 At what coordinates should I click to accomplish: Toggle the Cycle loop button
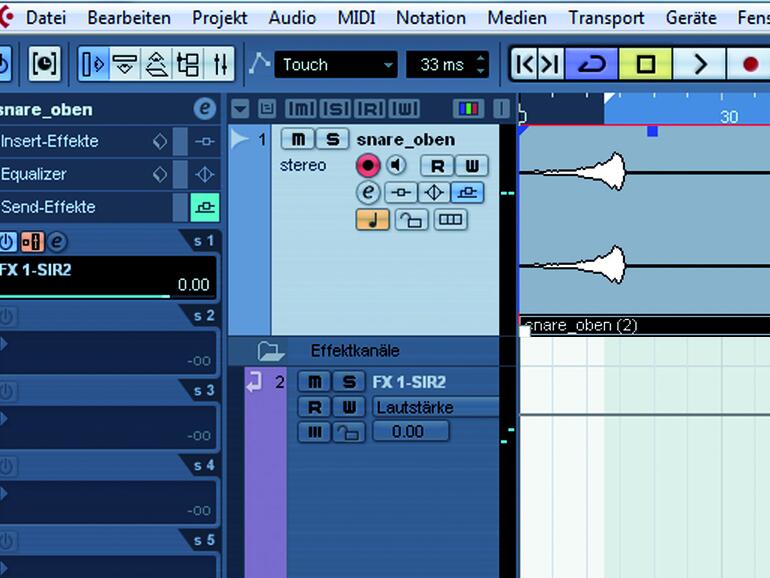click(x=591, y=64)
